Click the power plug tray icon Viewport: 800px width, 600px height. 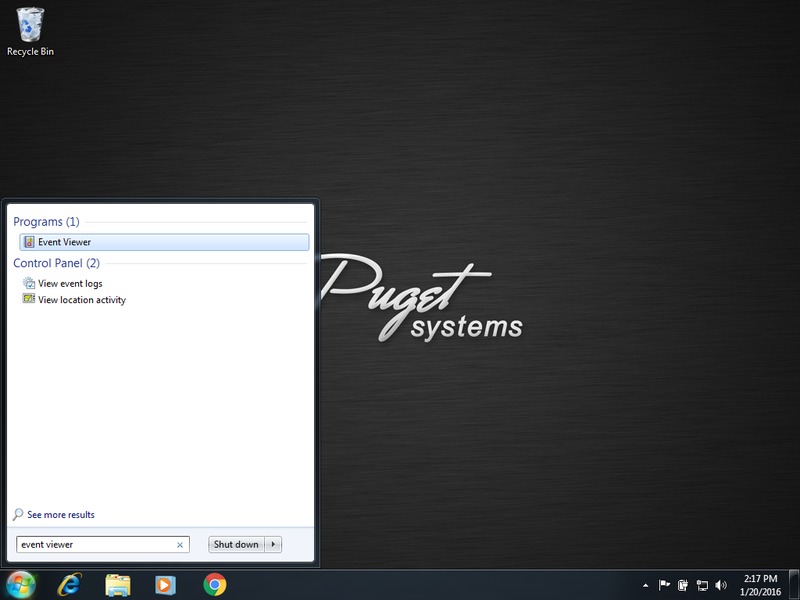point(683,585)
